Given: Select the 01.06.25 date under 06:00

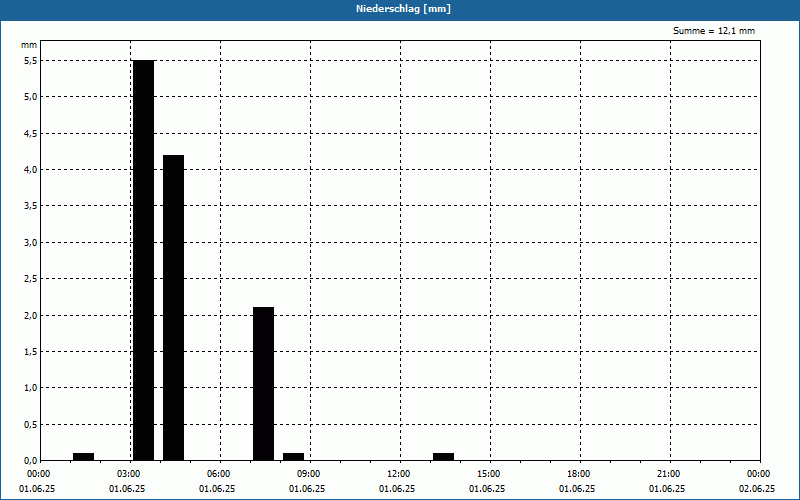Looking at the screenshot, I should [x=217, y=489].
